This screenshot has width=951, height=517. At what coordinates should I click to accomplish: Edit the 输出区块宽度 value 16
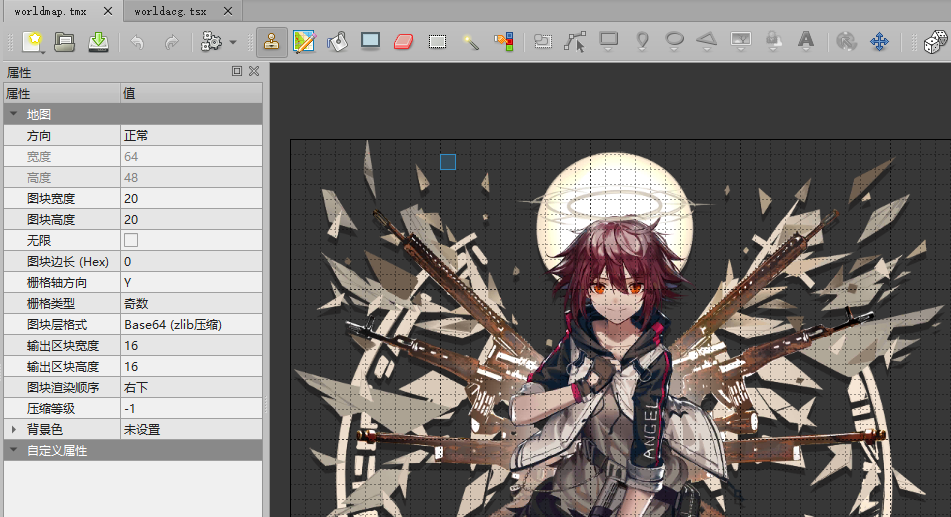point(192,345)
